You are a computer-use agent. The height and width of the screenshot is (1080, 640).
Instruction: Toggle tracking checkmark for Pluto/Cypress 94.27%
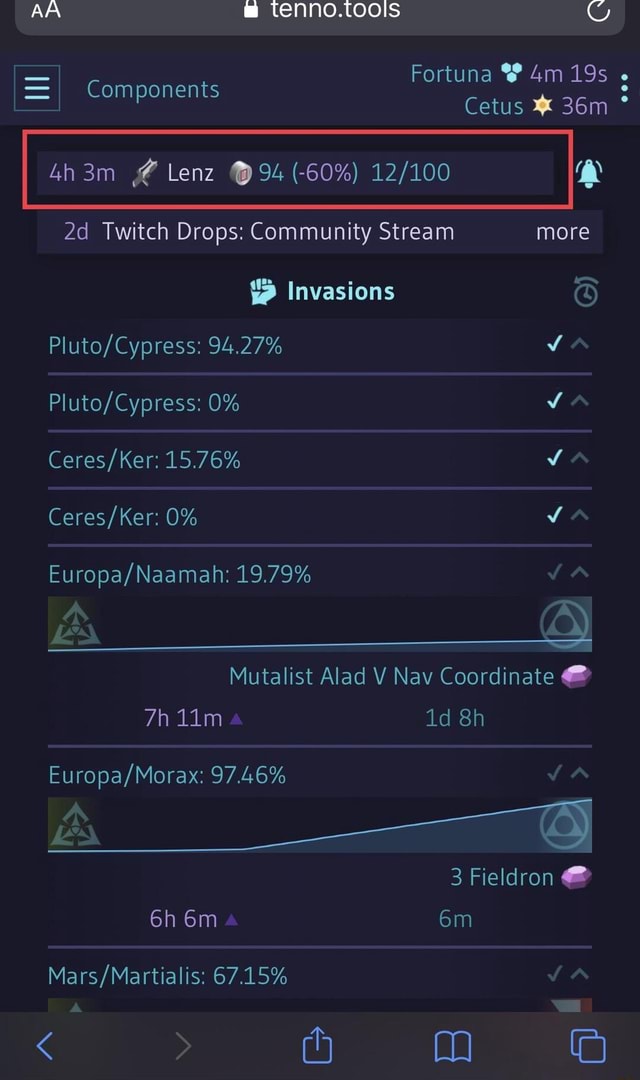coord(553,345)
